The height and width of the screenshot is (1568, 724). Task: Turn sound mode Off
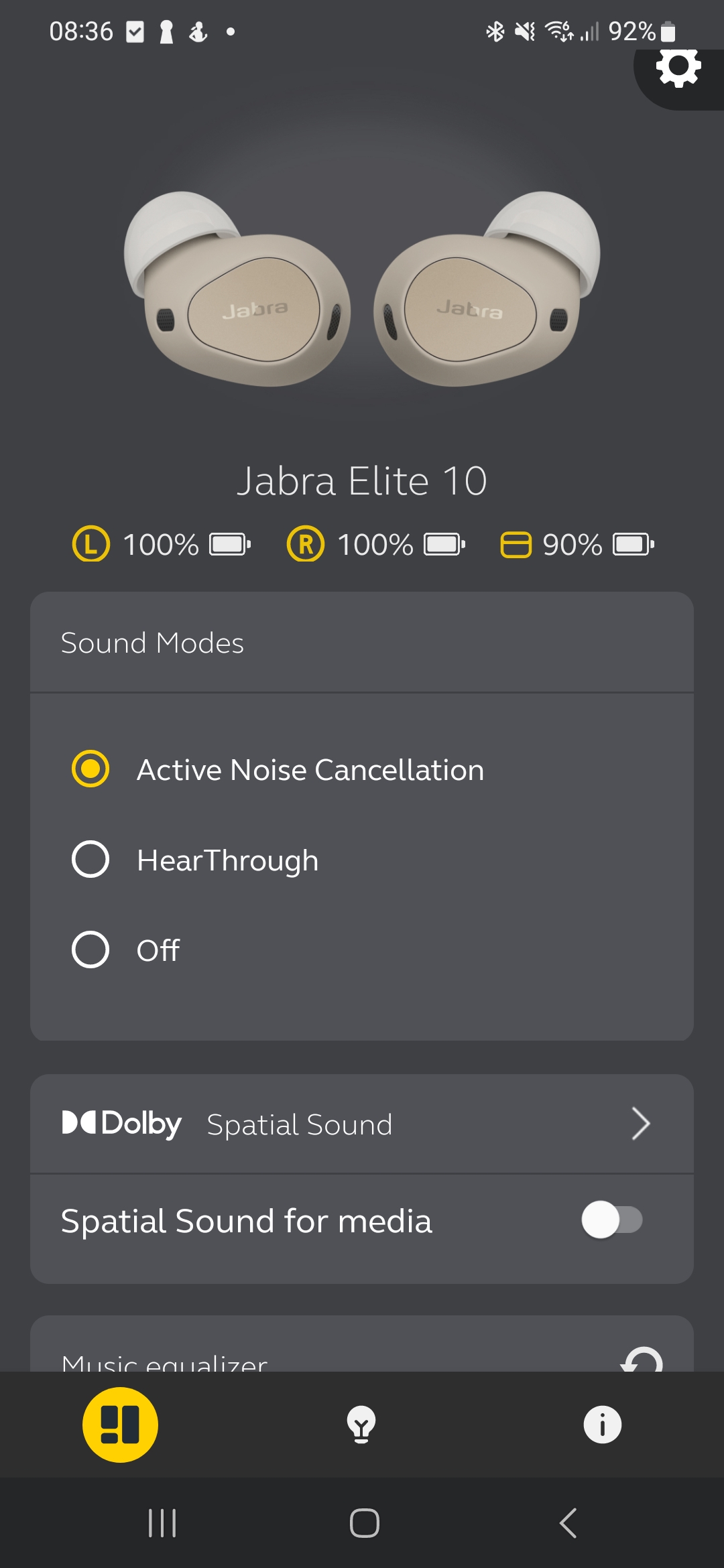pos(90,950)
